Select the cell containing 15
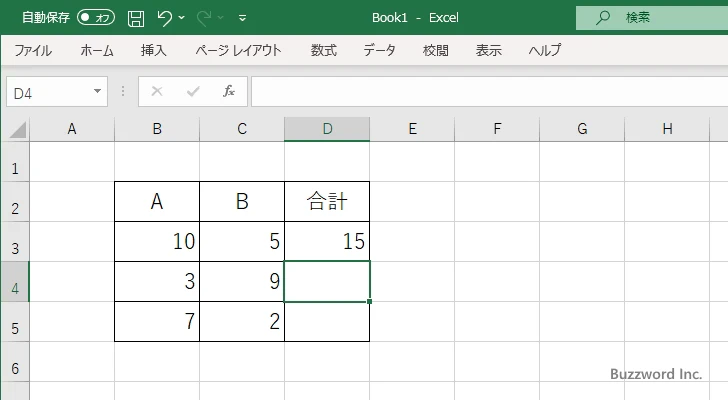728x400 pixels. click(327, 241)
